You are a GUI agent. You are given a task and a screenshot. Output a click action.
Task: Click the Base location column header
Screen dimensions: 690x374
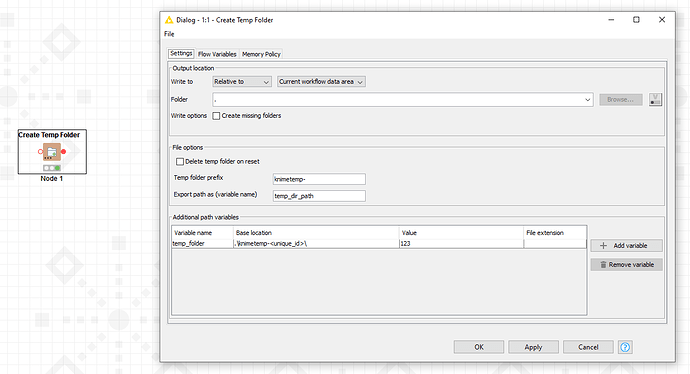(316, 233)
